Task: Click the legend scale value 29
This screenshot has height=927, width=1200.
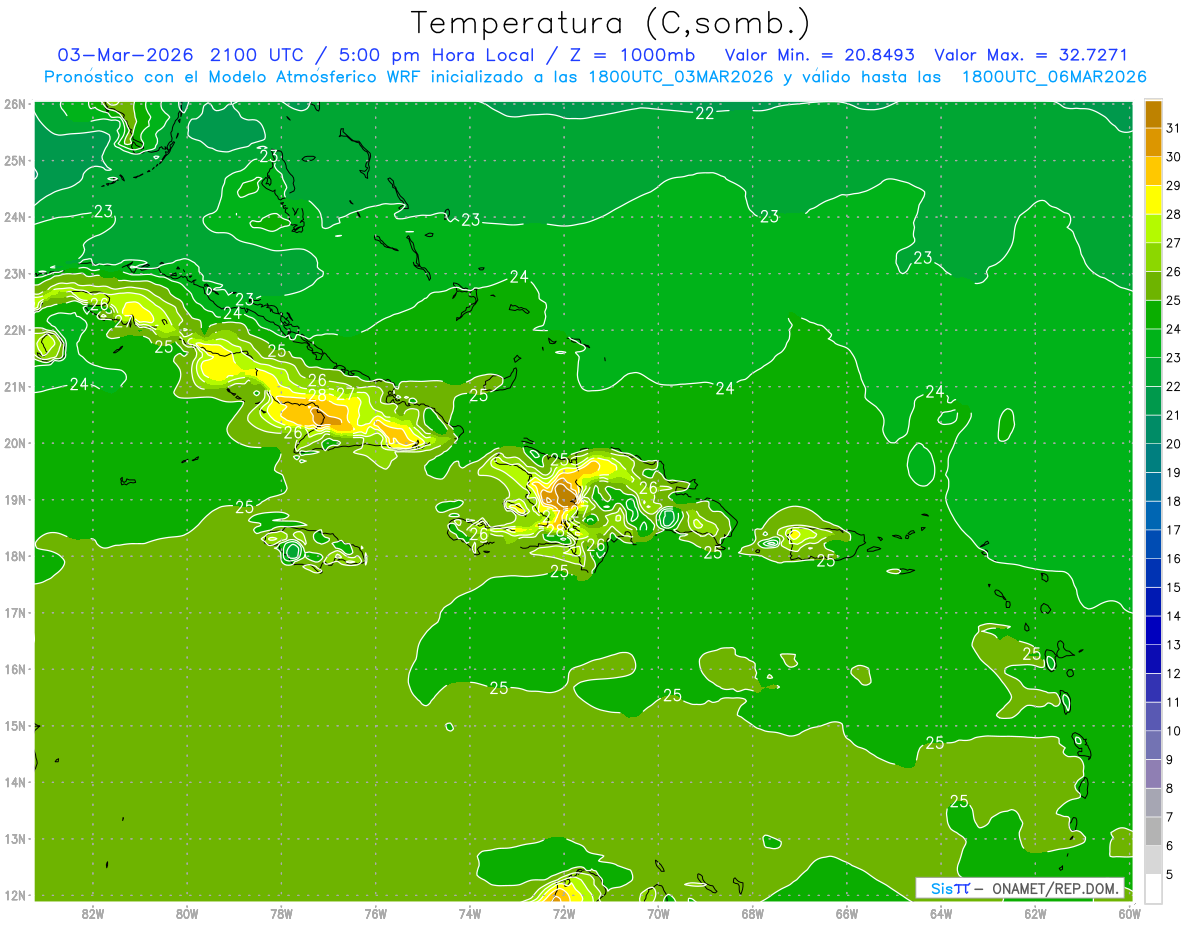Action: click(1173, 185)
